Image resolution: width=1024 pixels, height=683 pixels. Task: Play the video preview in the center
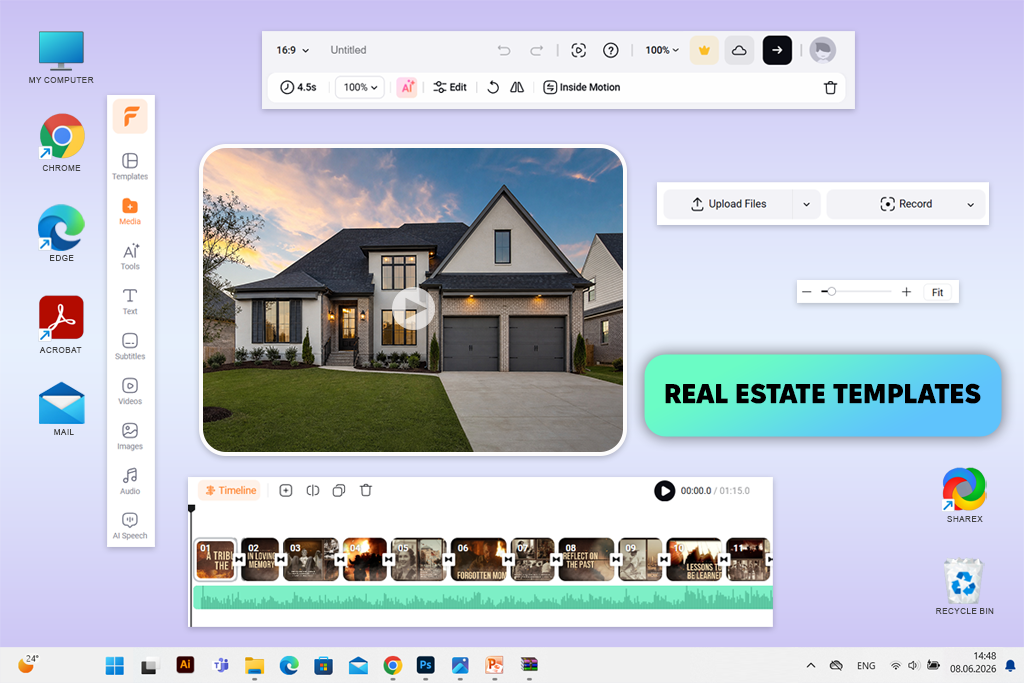413,308
